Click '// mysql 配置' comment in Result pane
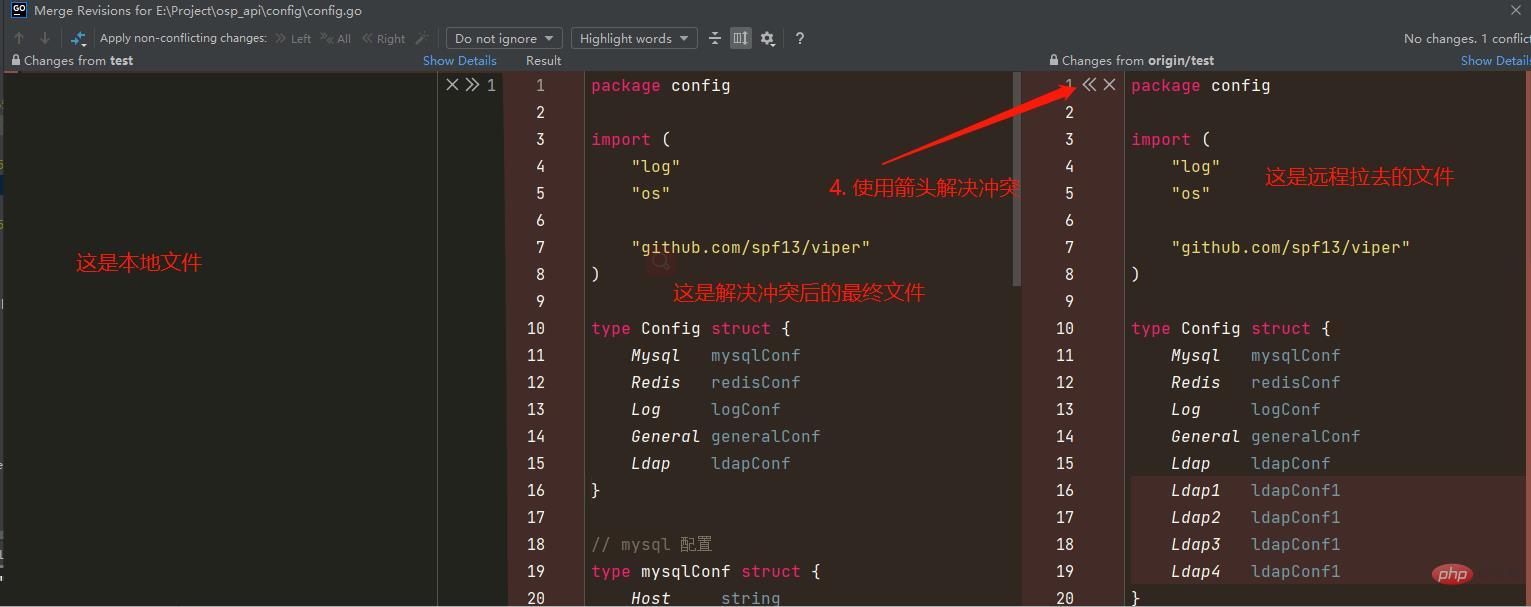Screen dimensions: 1531x607 tap(651, 544)
